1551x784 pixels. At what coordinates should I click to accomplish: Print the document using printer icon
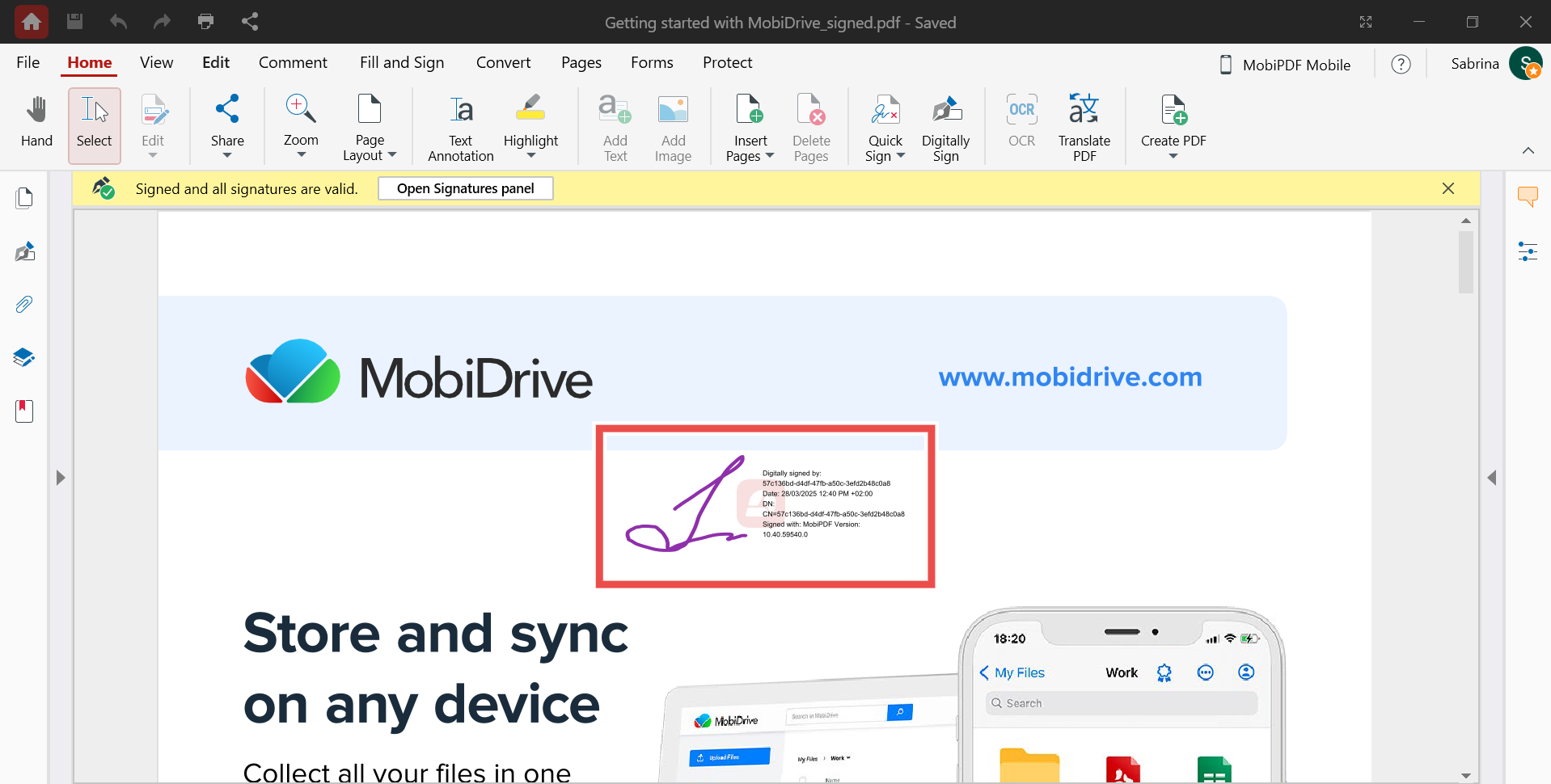(x=205, y=22)
